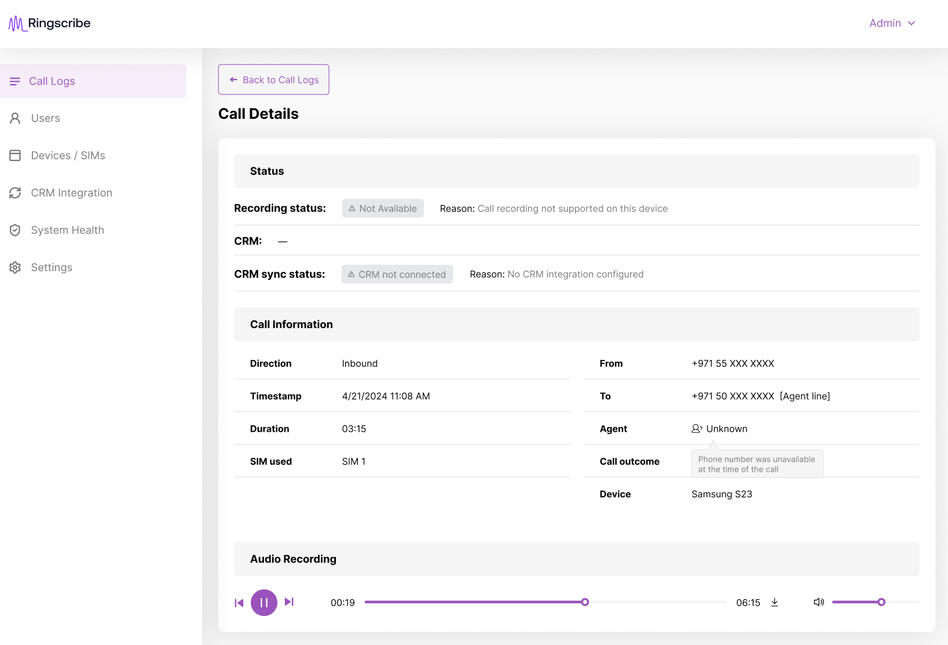Open the Admin dropdown menu
This screenshot has height=645, width=948.
coord(892,23)
